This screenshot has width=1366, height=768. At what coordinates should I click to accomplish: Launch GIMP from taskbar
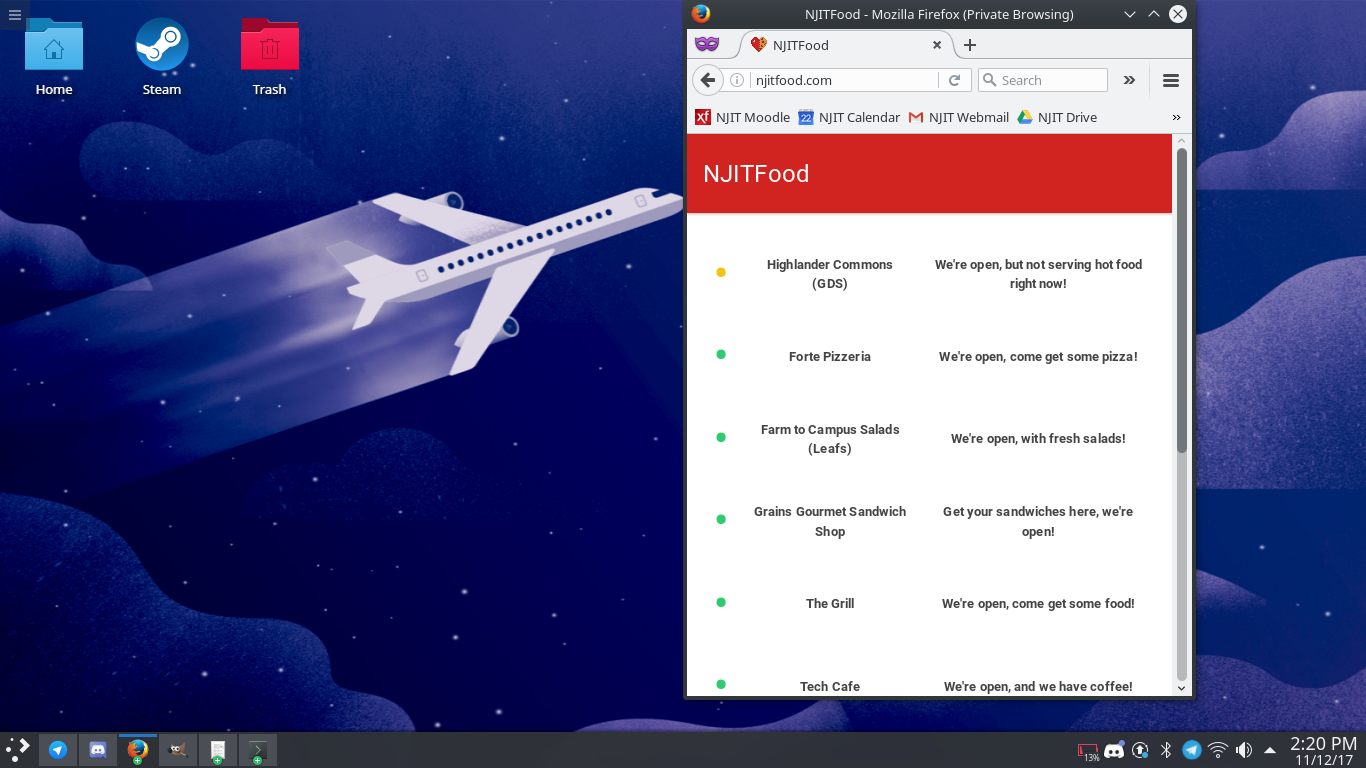[178, 750]
